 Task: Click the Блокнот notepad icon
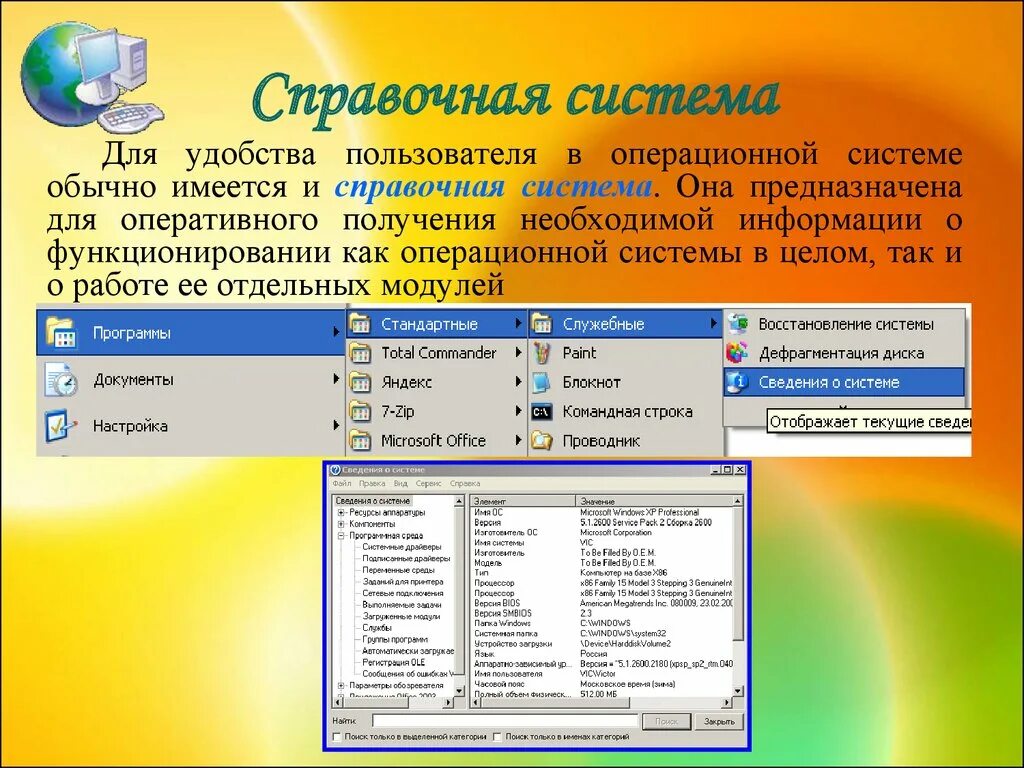tap(542, 382)
